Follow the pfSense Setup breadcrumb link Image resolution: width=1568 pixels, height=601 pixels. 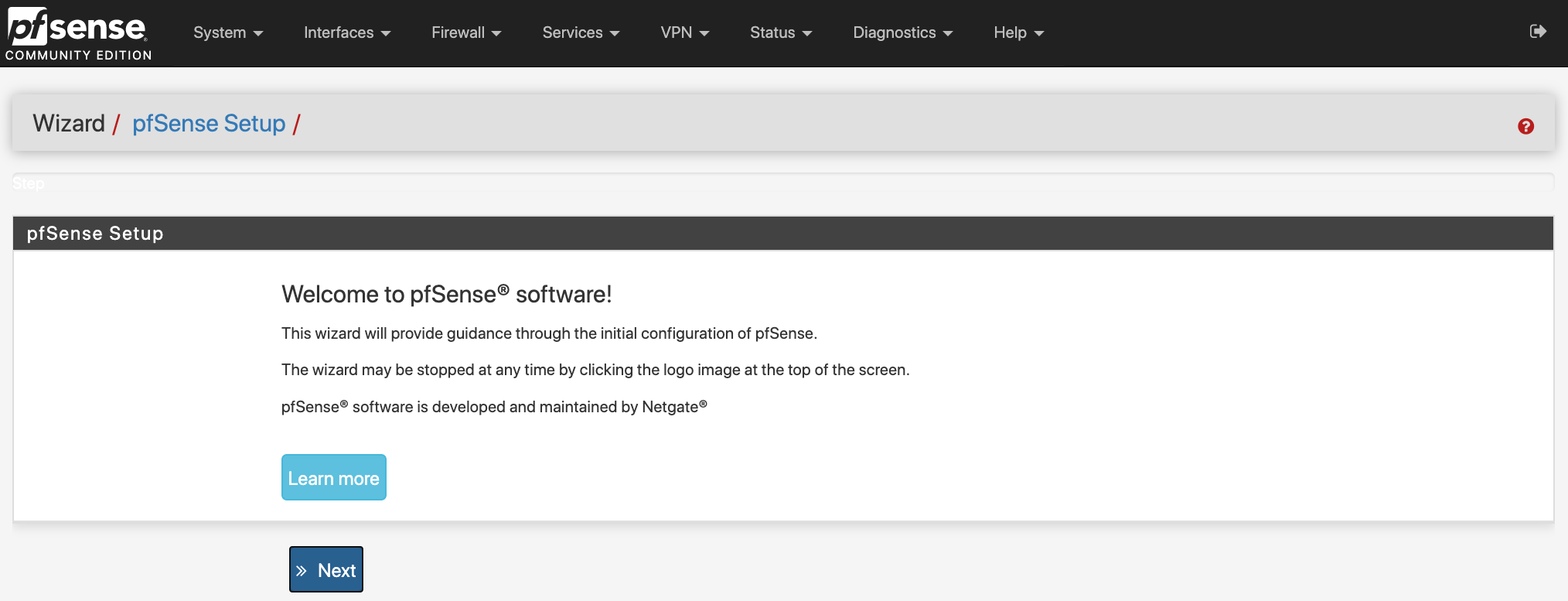[x=209, y=124]
